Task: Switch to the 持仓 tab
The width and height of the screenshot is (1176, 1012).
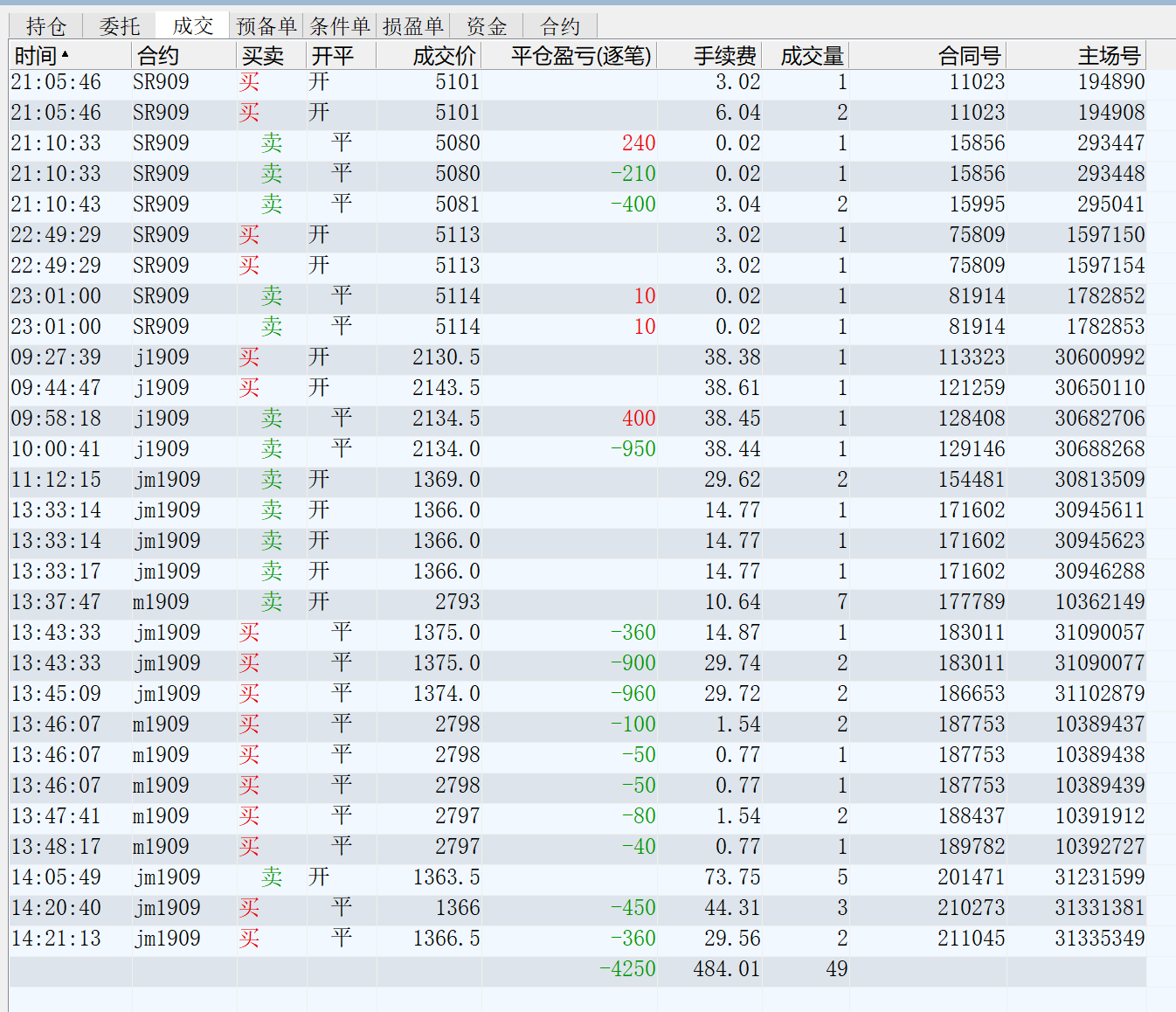Action: 46,26
